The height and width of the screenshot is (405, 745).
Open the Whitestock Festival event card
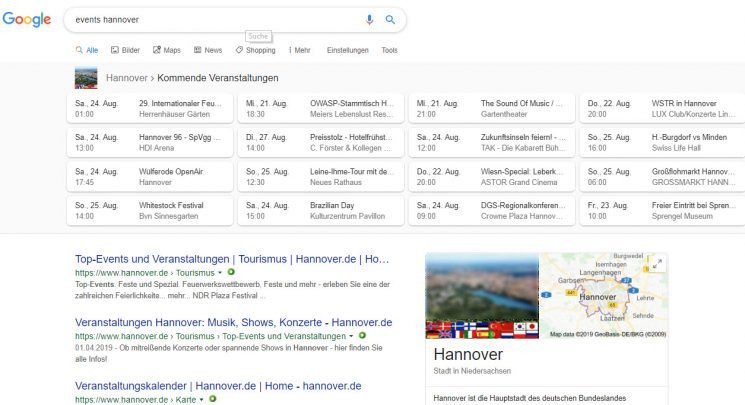coord(150,211)
